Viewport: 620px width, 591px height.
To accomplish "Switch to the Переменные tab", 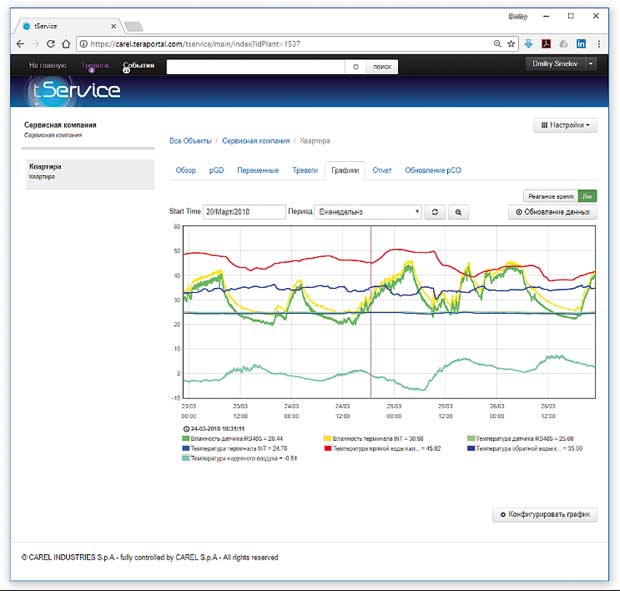I will (258, 170).
